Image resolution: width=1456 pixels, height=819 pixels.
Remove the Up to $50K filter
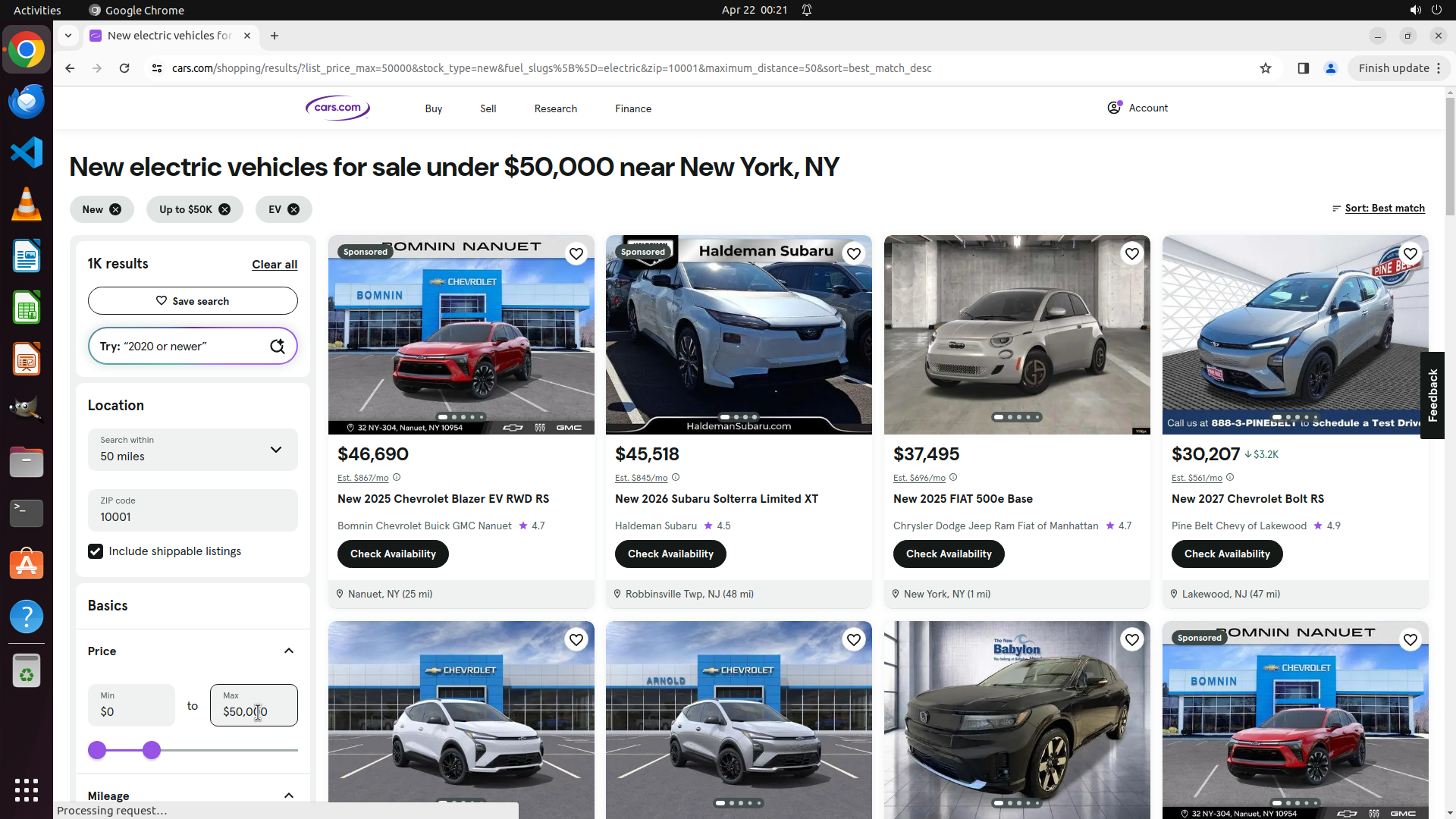pos(224,209)
